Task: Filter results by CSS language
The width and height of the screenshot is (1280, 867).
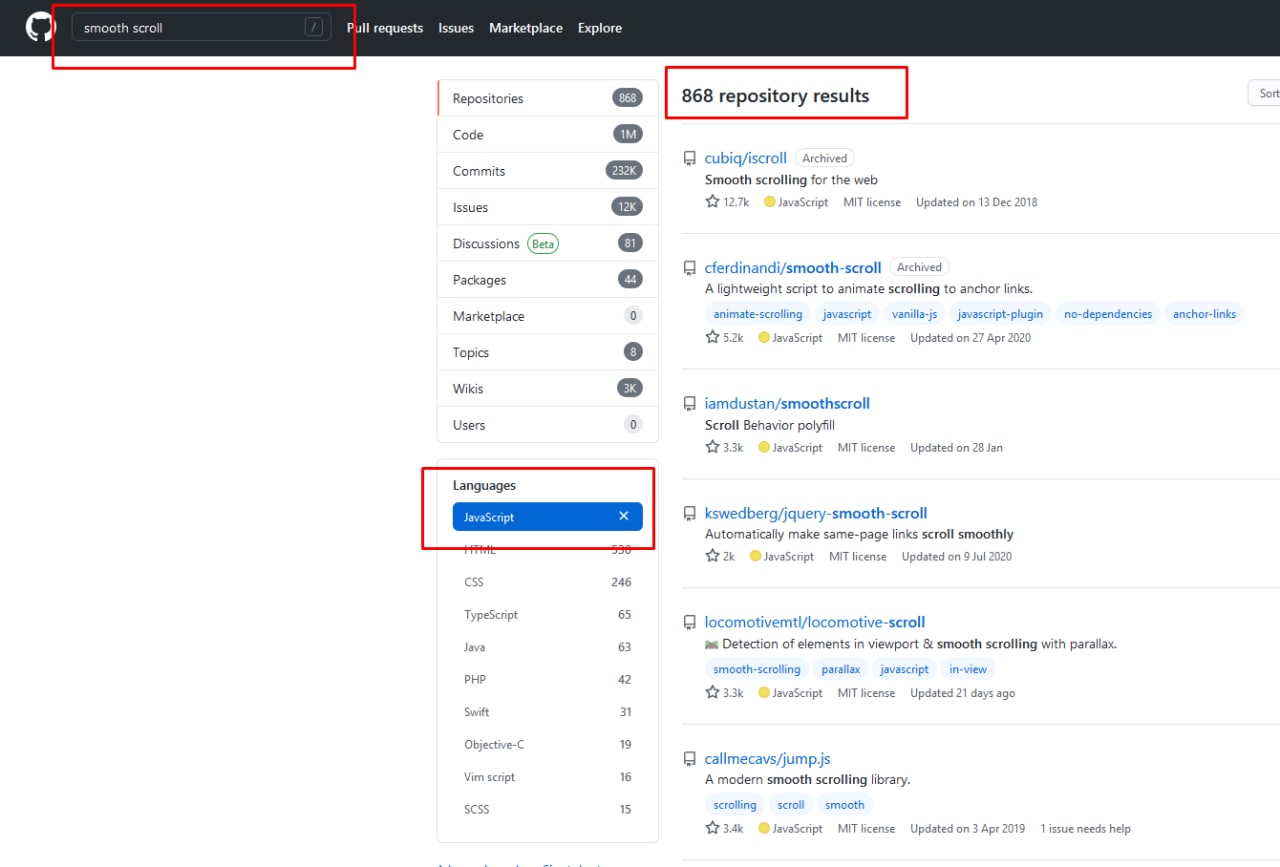Action: (x=548, y=582)
